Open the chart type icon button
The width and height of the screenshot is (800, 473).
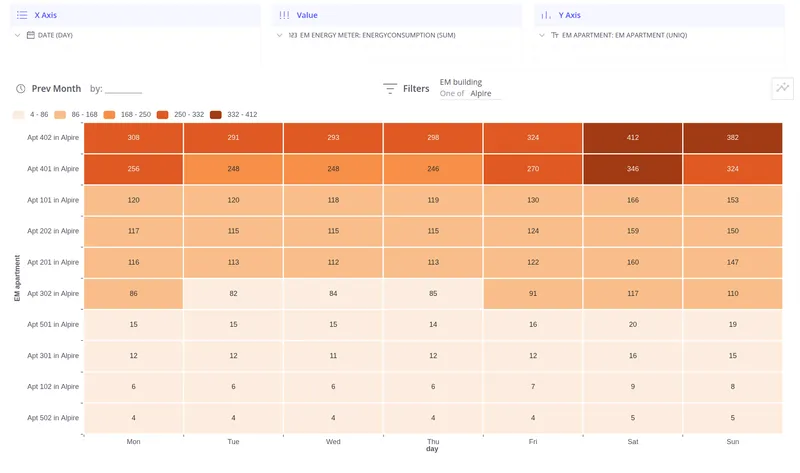coord(783,88)
